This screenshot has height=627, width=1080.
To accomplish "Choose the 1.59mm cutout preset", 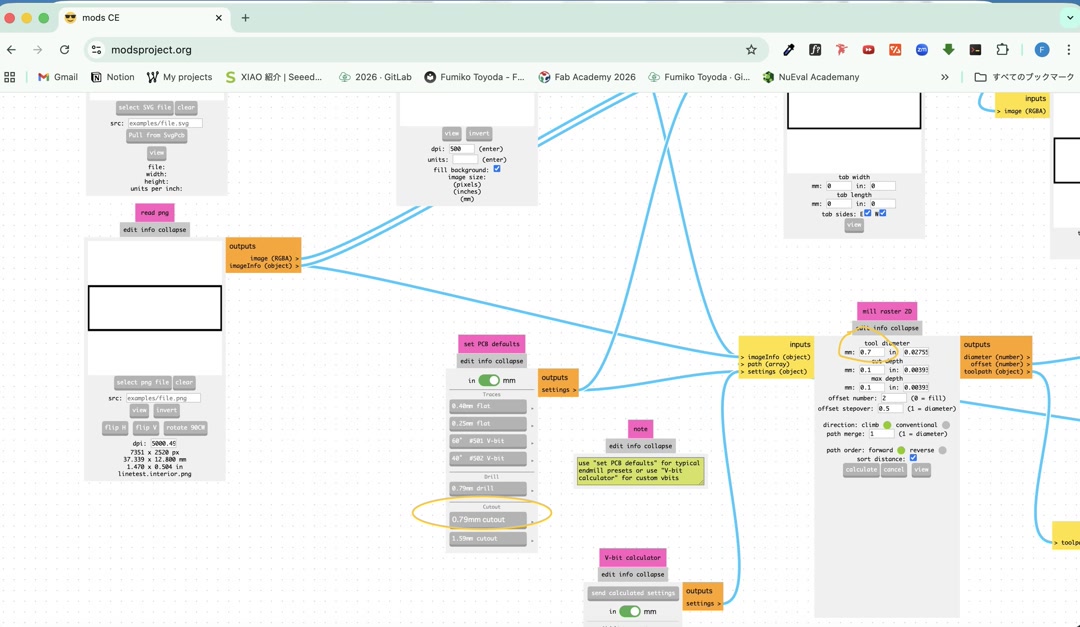I will point(488,539).
